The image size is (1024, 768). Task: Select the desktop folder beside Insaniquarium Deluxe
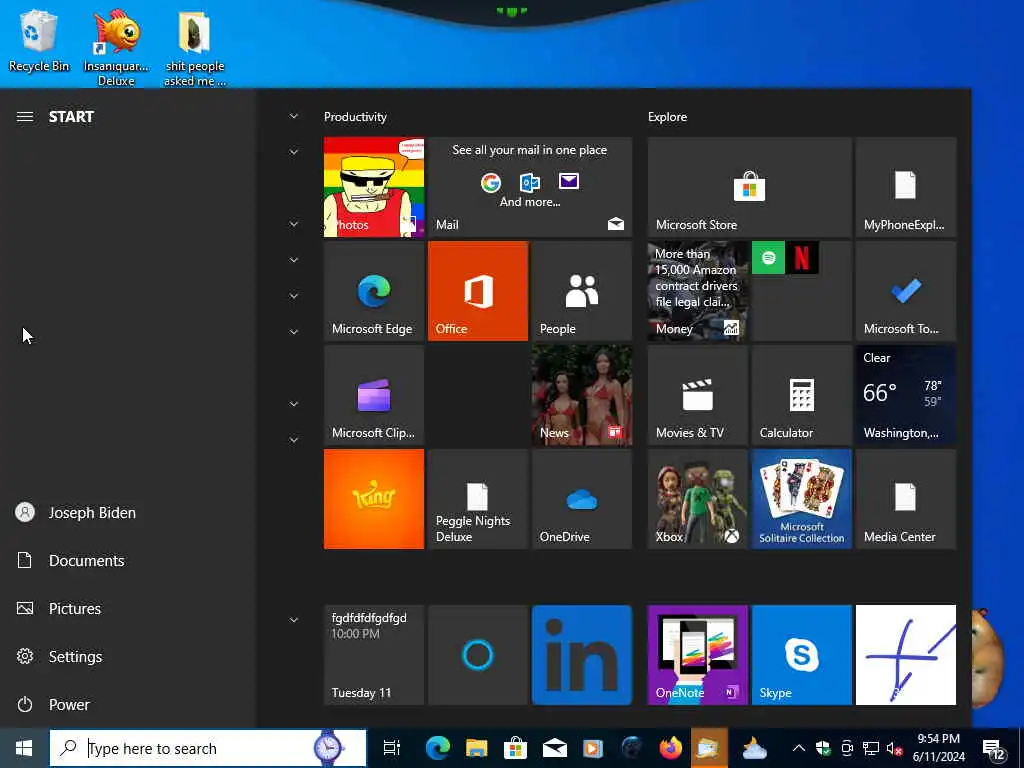pos(195,47)
